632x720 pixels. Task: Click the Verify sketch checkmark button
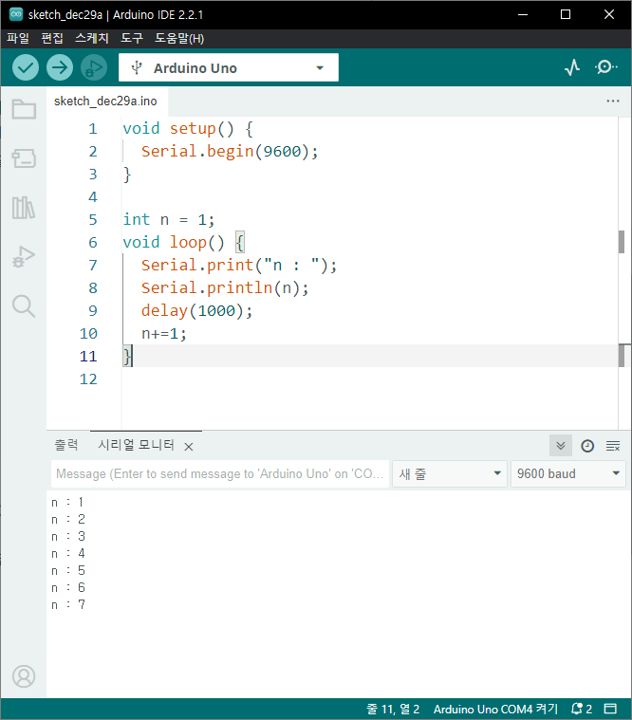[25, 68]
